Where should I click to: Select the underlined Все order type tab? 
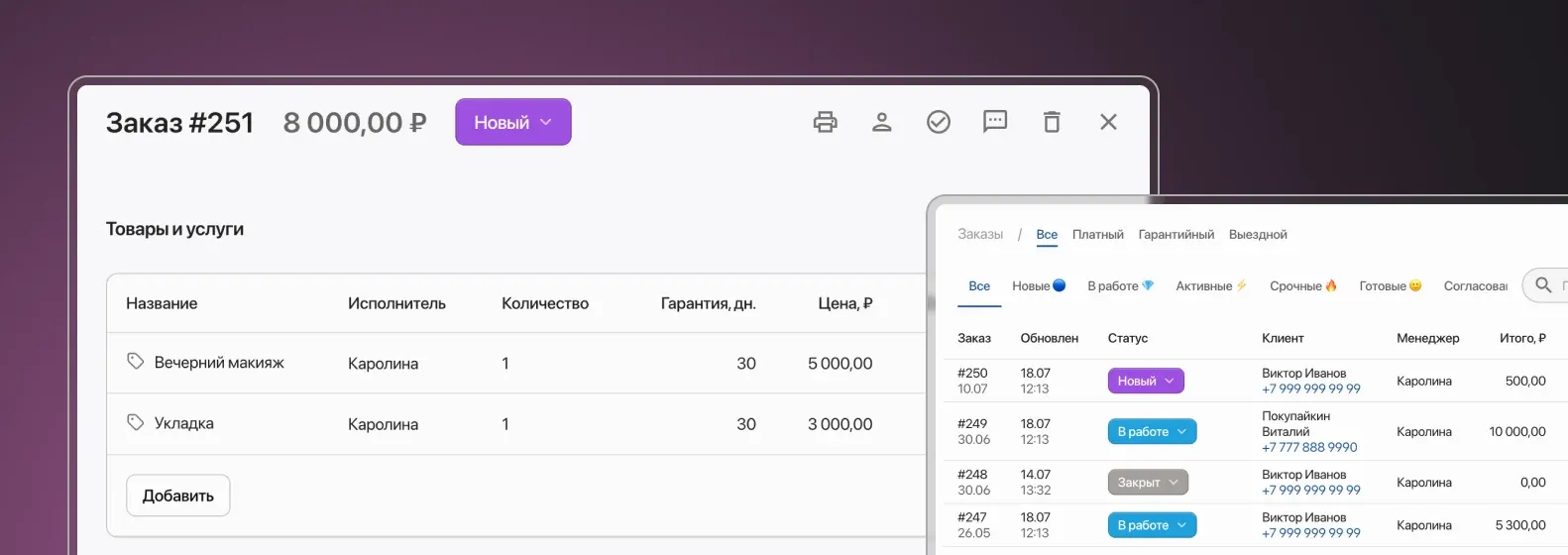pyautogui.click(x=1047, y=235)
